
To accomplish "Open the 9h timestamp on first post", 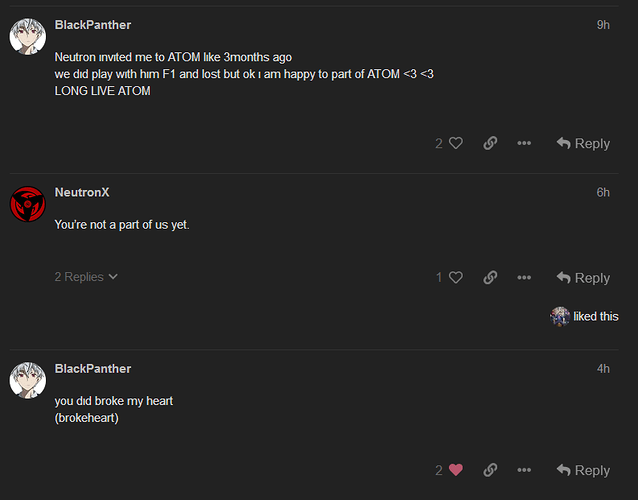I will tap(603, 25).
